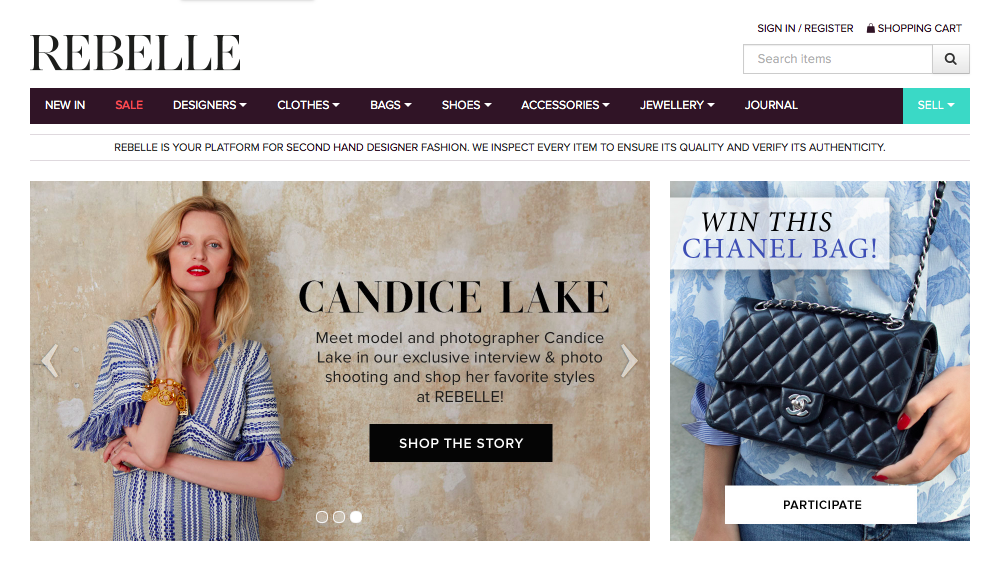Screen dimensions: 988x579
Task: Expand the Bags dropdown menu
Action: (x=391, y=105)
